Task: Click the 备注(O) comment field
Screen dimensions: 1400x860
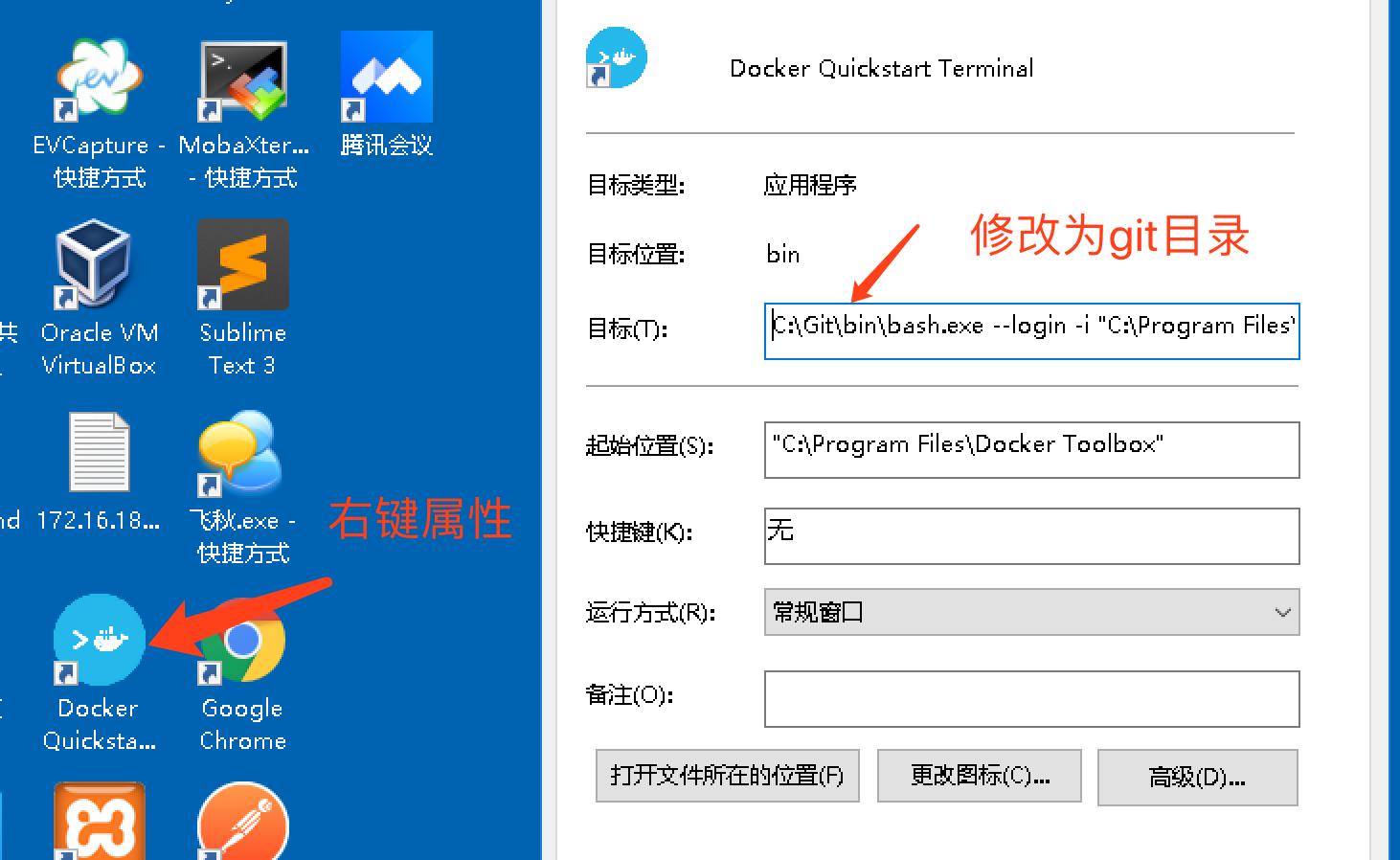Action: point(1031,698)
